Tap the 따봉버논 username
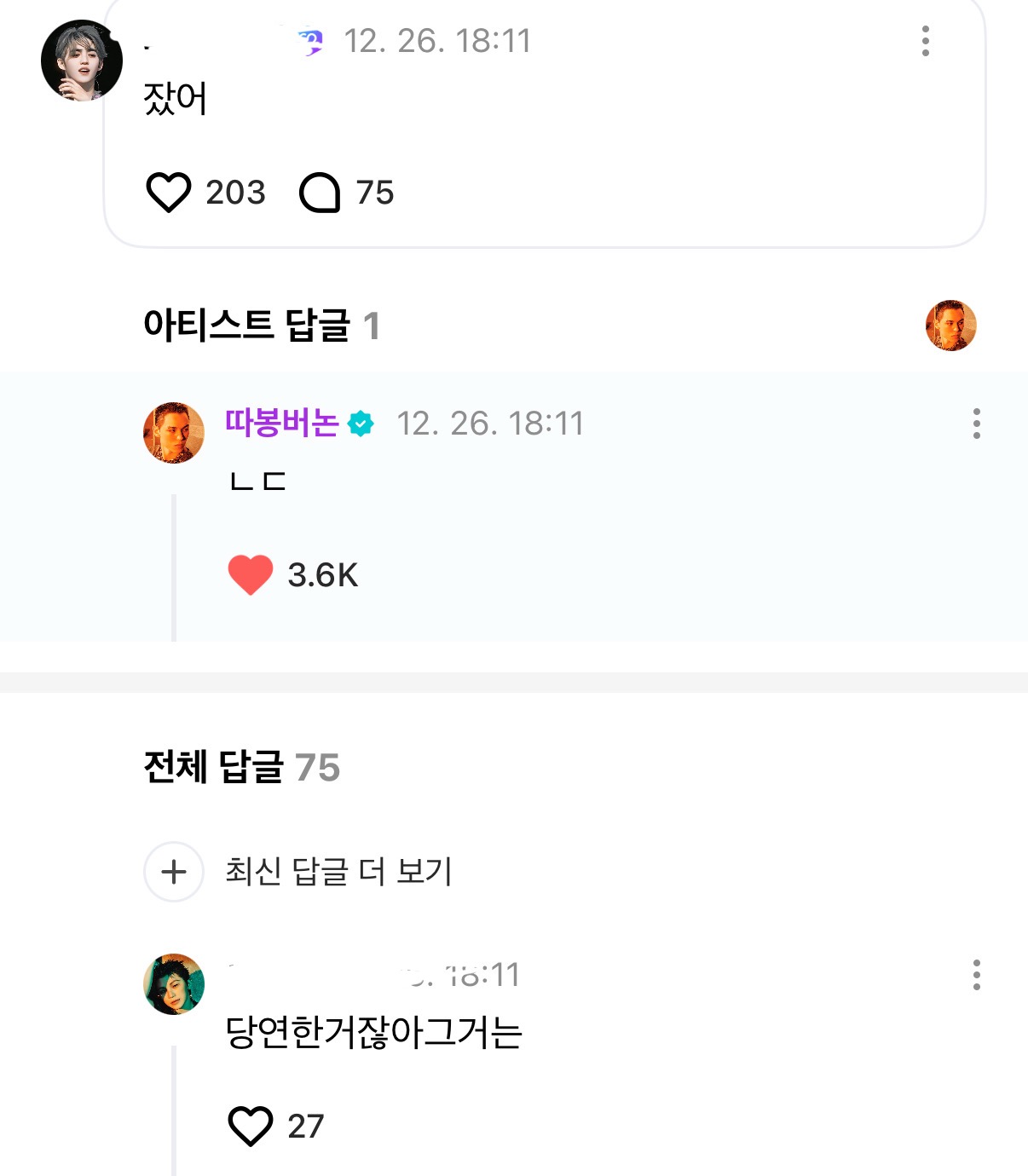This screenshot has height=1176, width=1028. coord(282,423)
